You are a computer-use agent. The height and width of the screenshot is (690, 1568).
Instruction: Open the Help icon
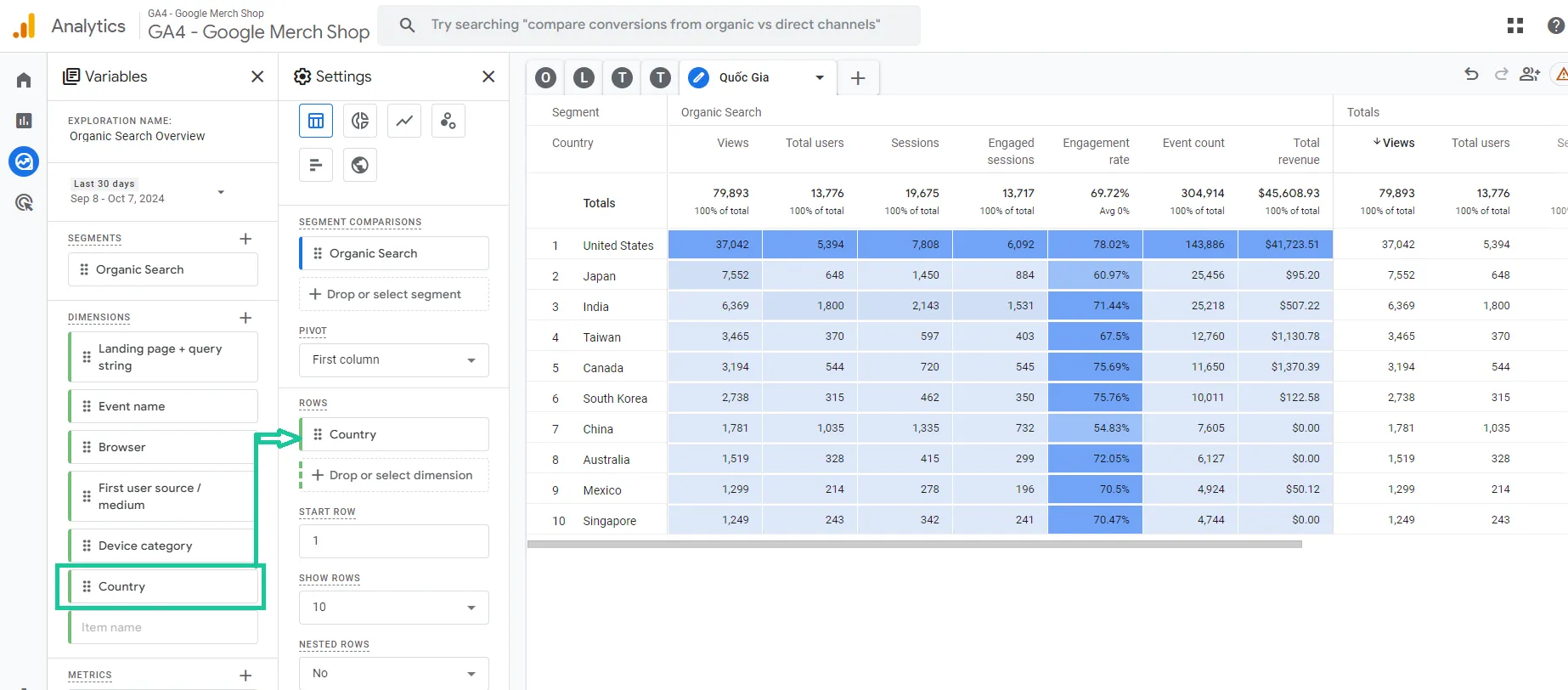pos(1556,25)
